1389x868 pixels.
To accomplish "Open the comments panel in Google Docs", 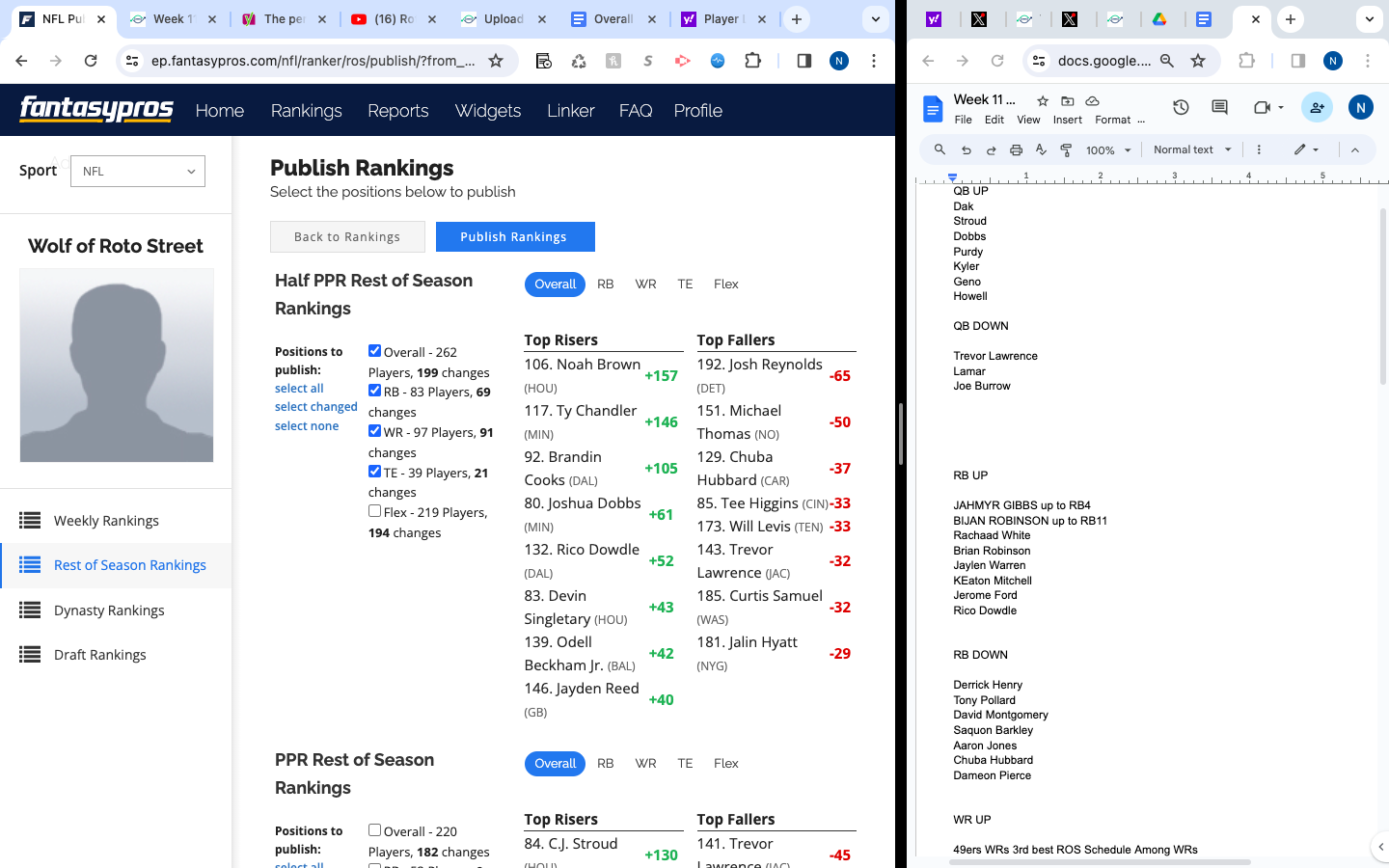I will [x=1219, y=108].
